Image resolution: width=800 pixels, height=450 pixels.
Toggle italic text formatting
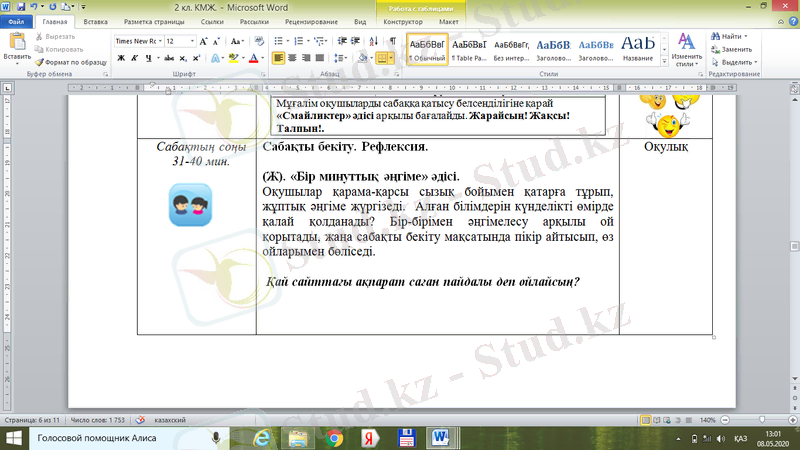pos(135,58)
